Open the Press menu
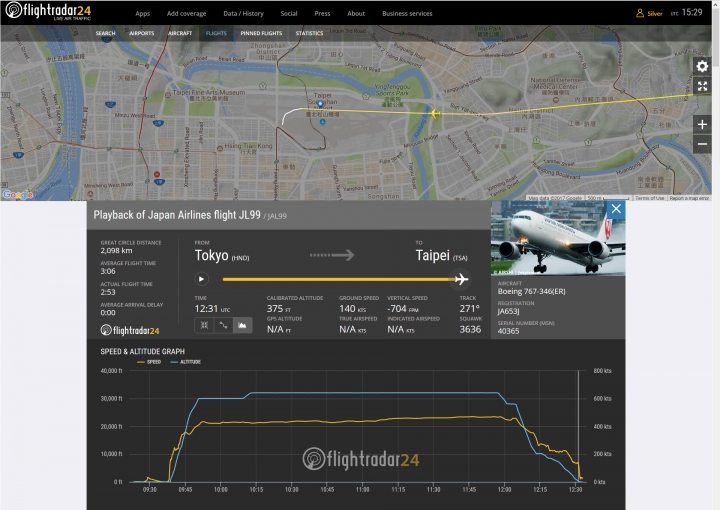The image size is (720, 510). (322, 14)
